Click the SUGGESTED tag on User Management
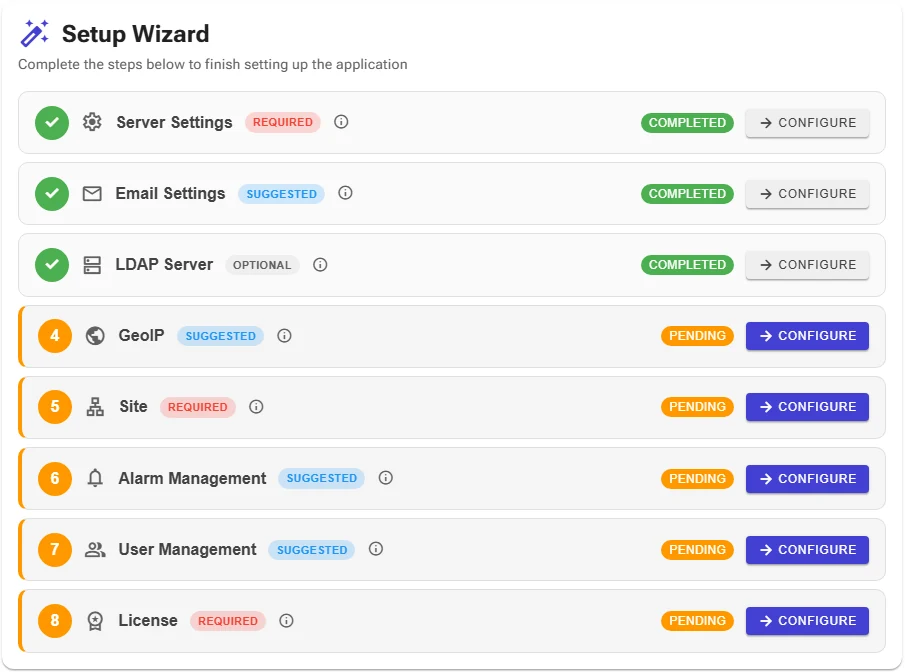Screen dimensions: 905x672 click(x=312, y=550)
